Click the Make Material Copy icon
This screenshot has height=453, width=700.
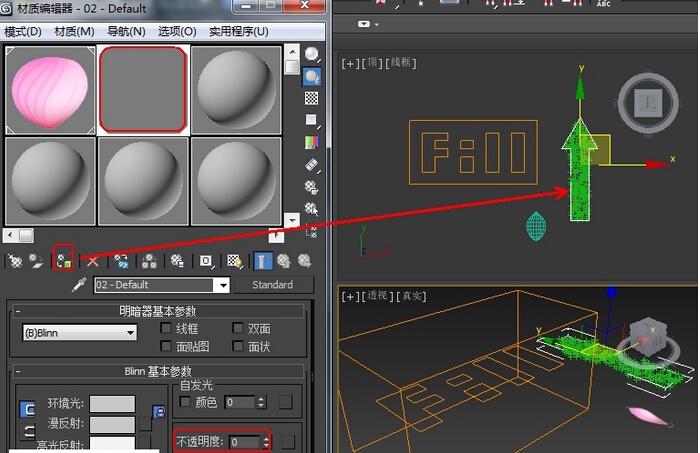pyautogui.click(x=121, y=261)
